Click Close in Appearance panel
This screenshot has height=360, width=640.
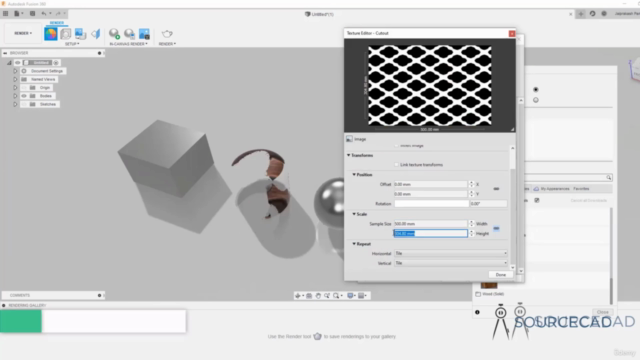point(603,312)
